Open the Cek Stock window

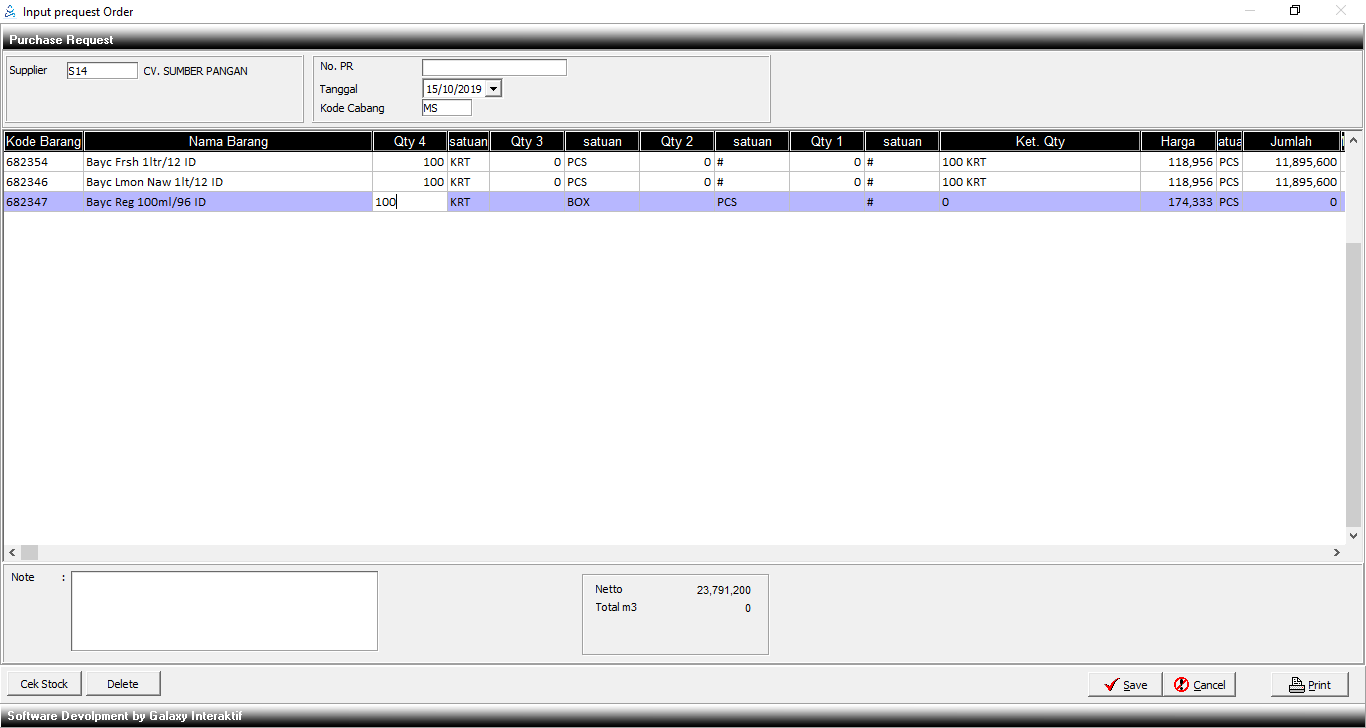tap(44, 684)
